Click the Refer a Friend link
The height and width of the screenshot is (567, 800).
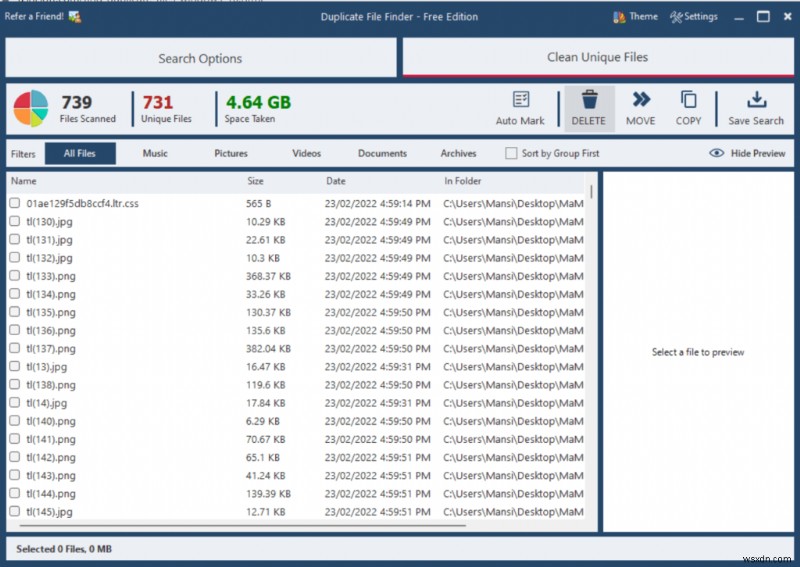pyautogui.click(x=34, y=17)
